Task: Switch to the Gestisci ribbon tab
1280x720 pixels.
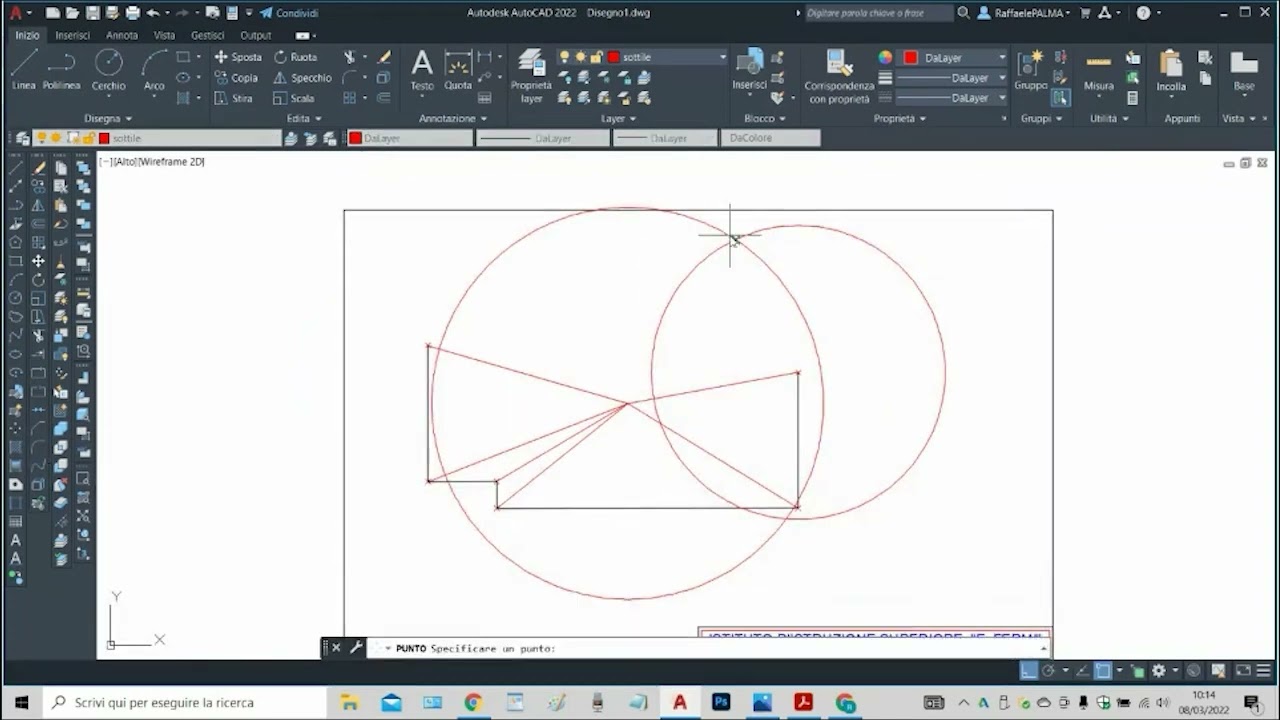Action: pos(208,35)
